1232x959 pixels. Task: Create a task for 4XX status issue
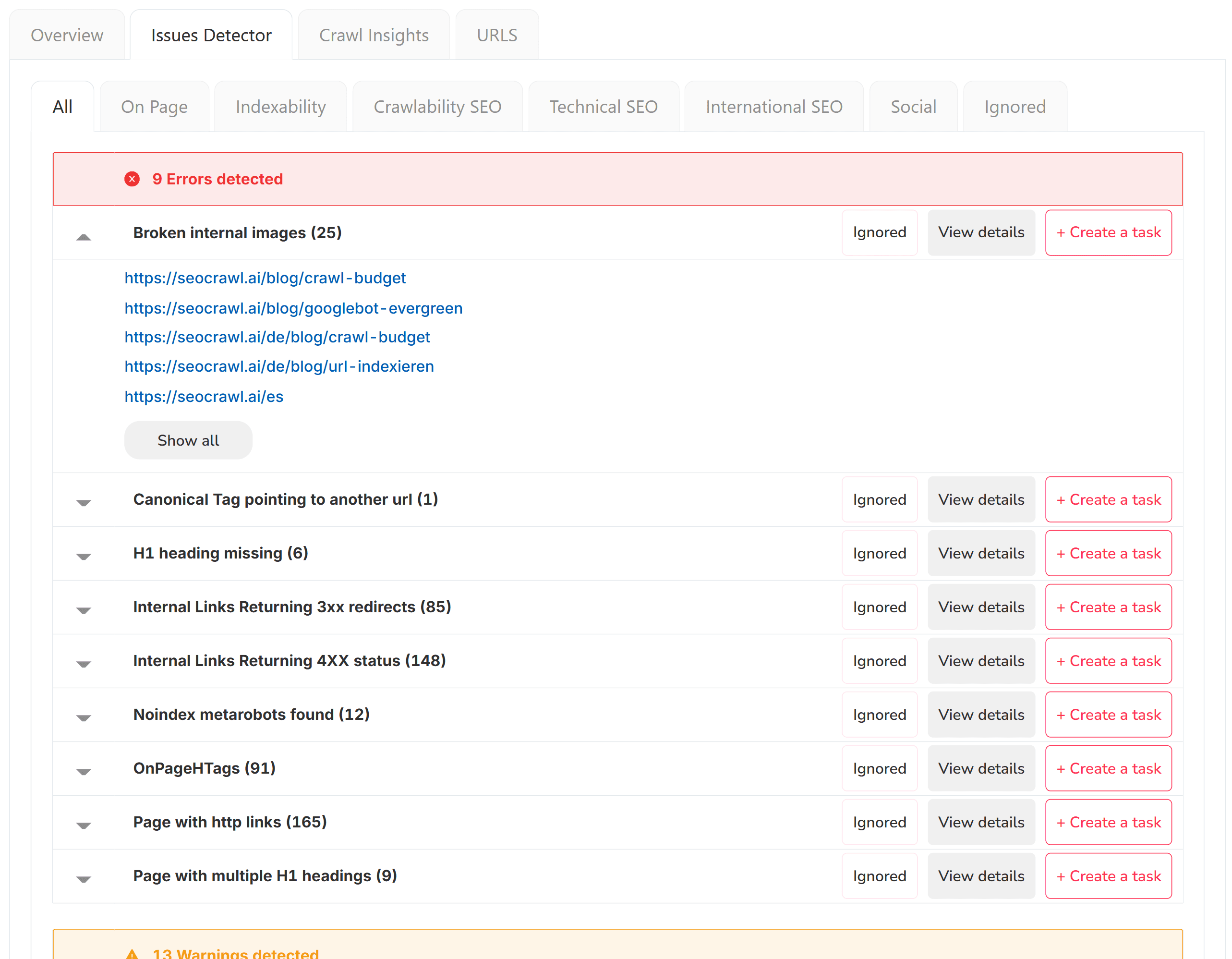pyautogui.click(x=1109, y=661)
